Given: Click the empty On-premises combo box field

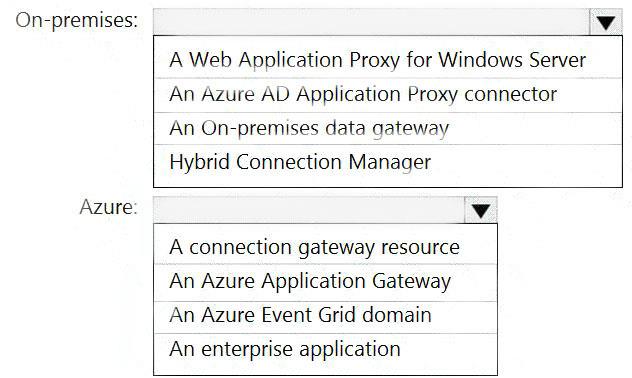Looking at the screenshot, I should pyautogui.click(x=371, y=22).
